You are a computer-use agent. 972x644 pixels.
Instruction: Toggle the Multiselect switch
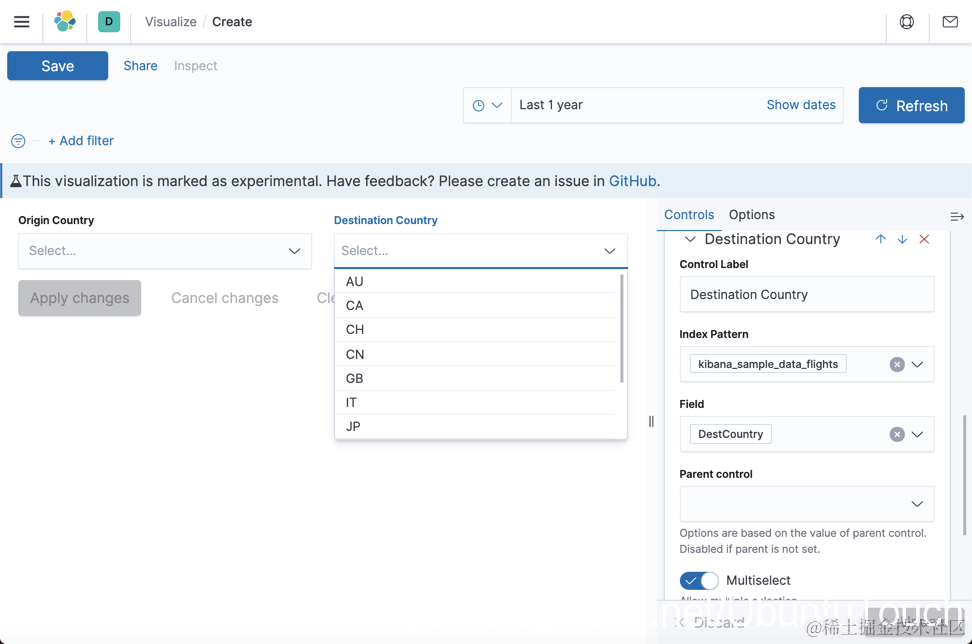click(699, 580)
